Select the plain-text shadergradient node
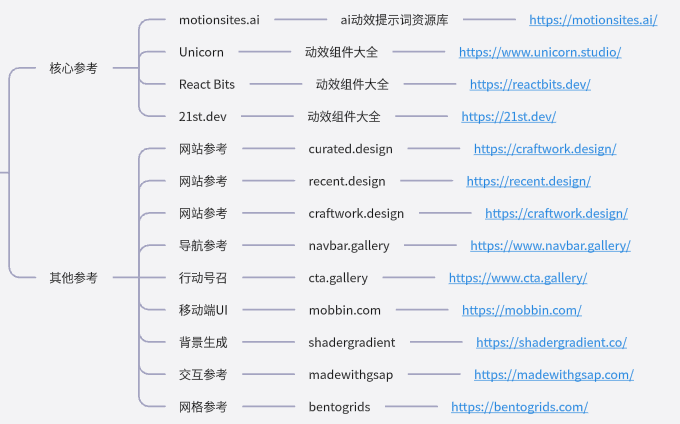This screenshot has height=424, width=680. click(352, 342)
